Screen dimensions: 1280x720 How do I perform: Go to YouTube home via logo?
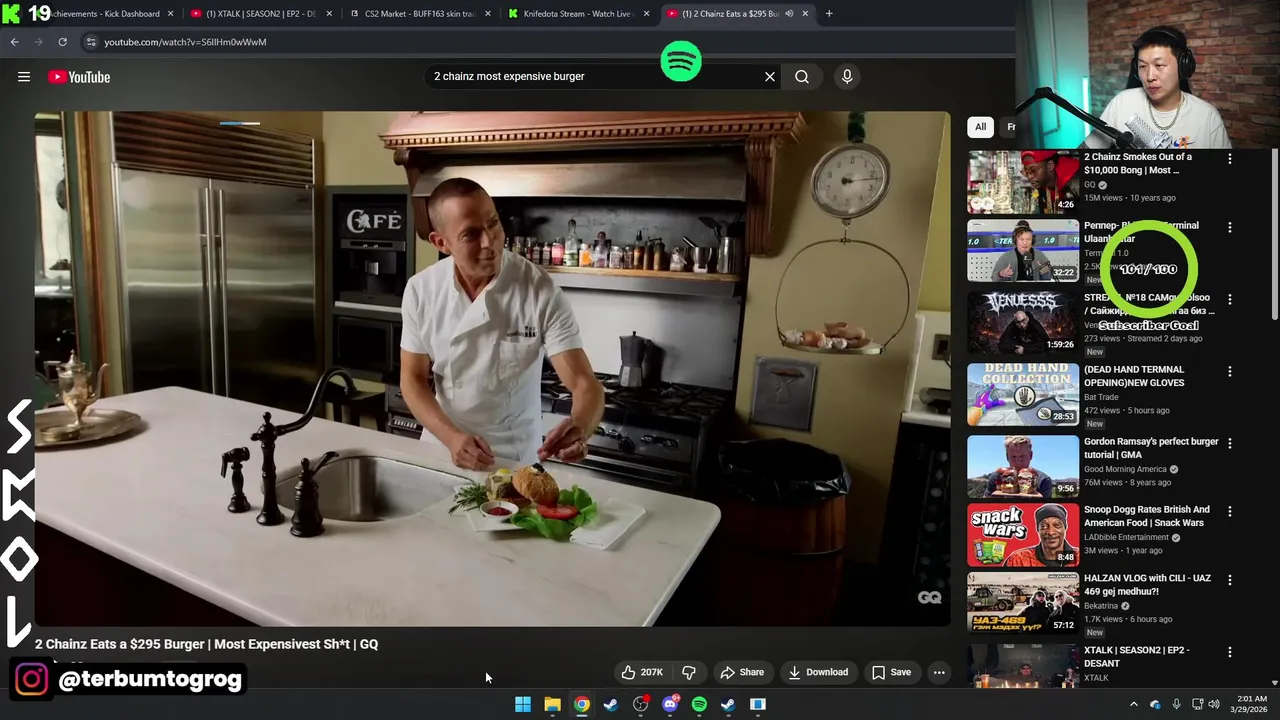coord(79,77)
